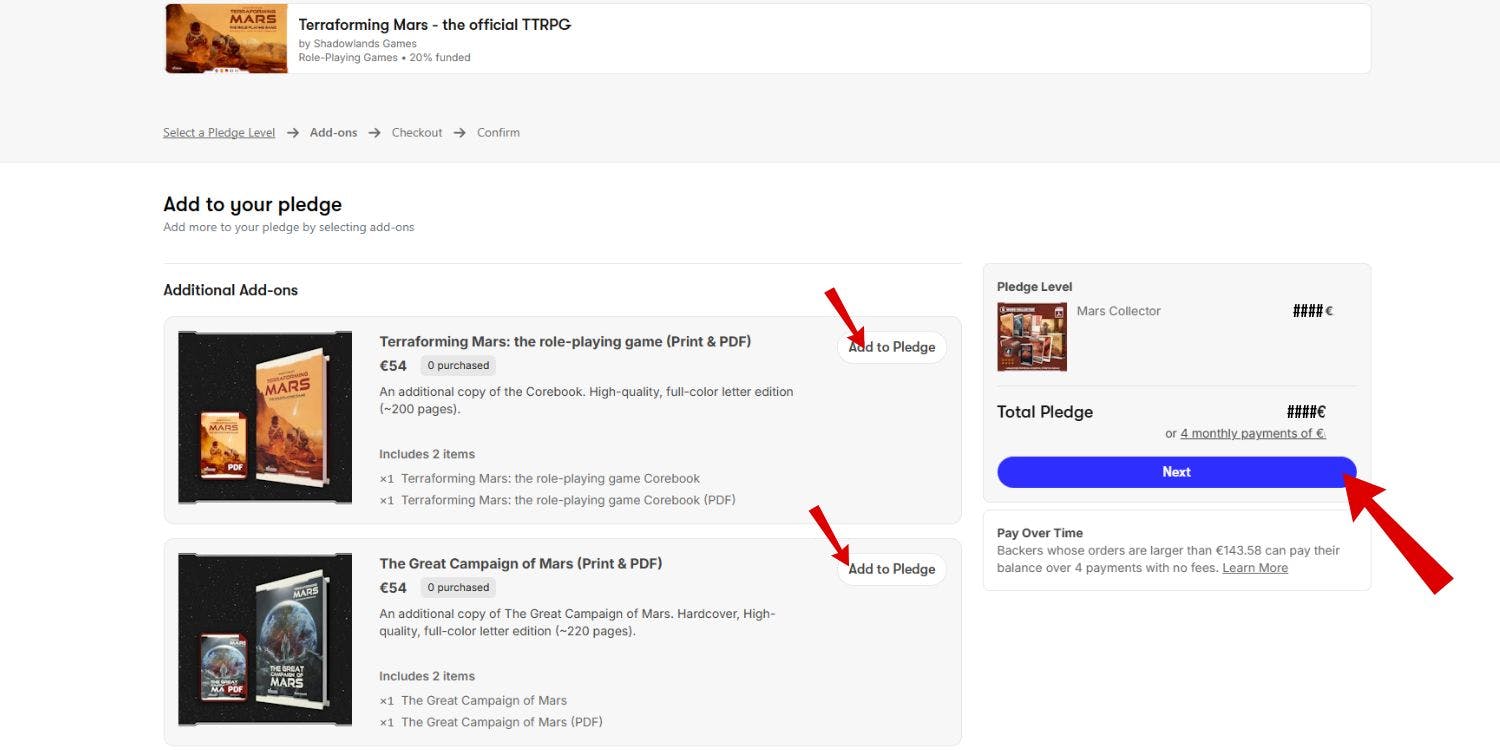Open the Terraforming Mars official TTRPG title
Screen dimensions: 1500x750
[434, 25]
